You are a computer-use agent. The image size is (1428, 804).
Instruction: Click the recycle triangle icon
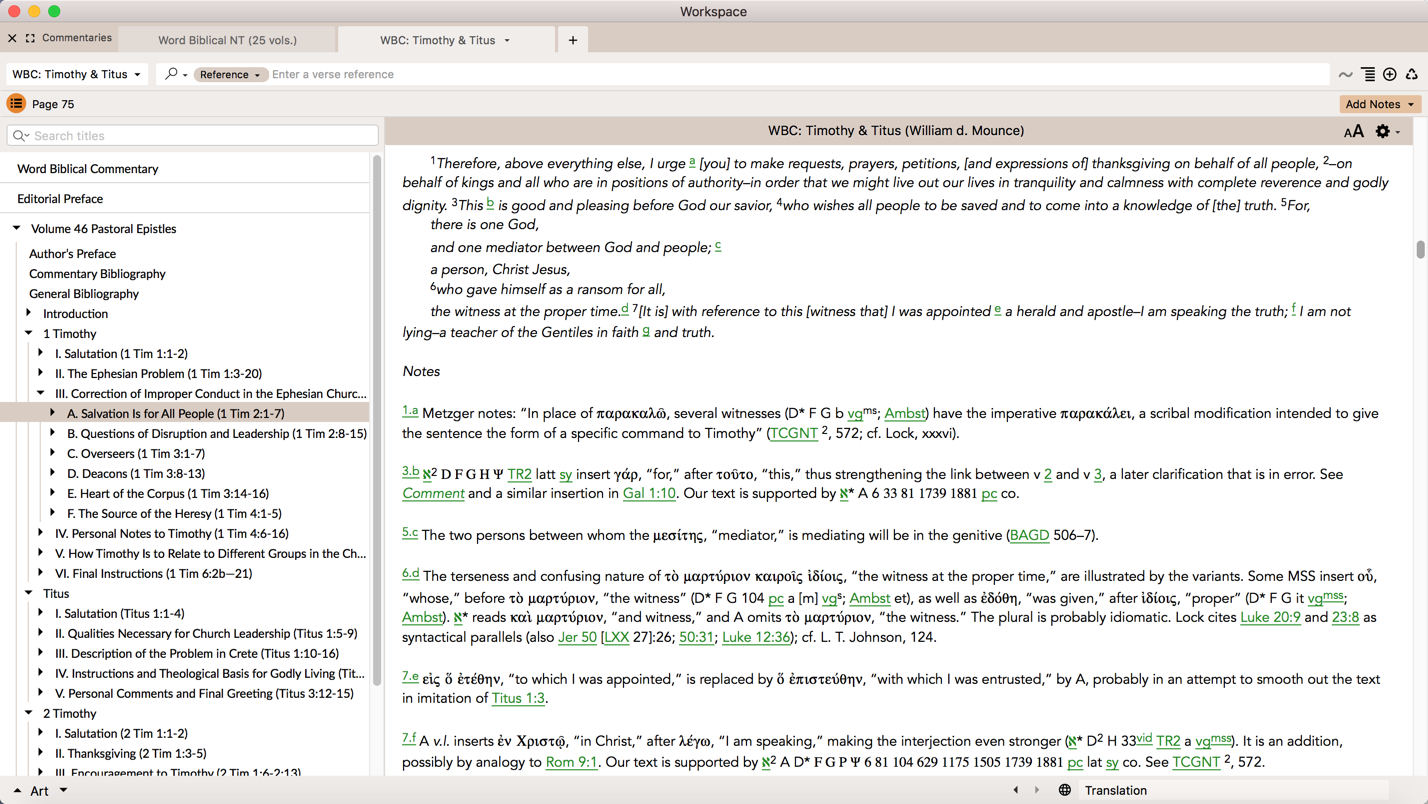[x=1412, y=74]
